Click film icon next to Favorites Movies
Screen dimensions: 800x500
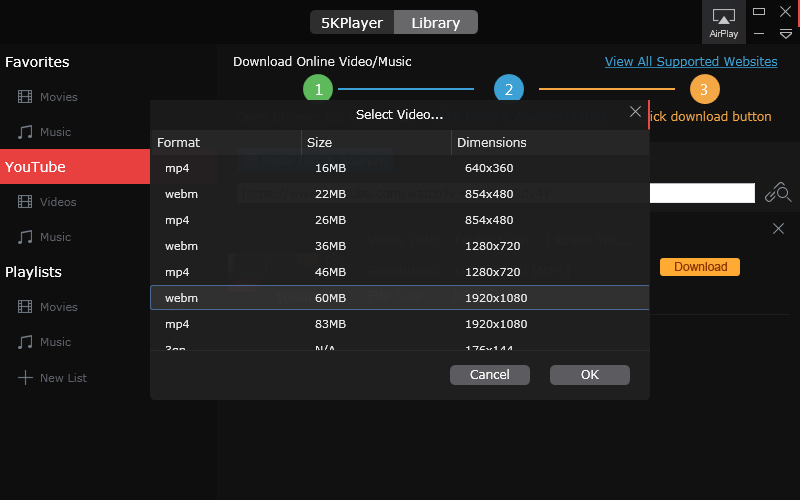pyautogui.click(x=25, y=96)
